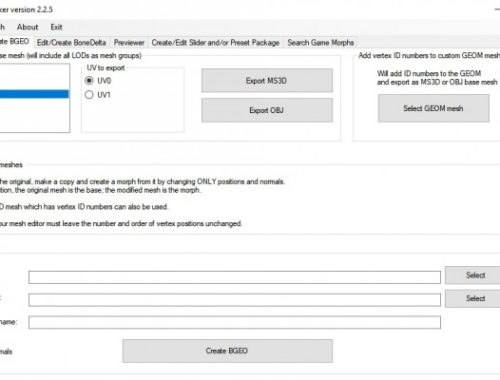The width and height of the screenshot is (500, 380).
Task: Open the About menu
Action: pos(27,27)
